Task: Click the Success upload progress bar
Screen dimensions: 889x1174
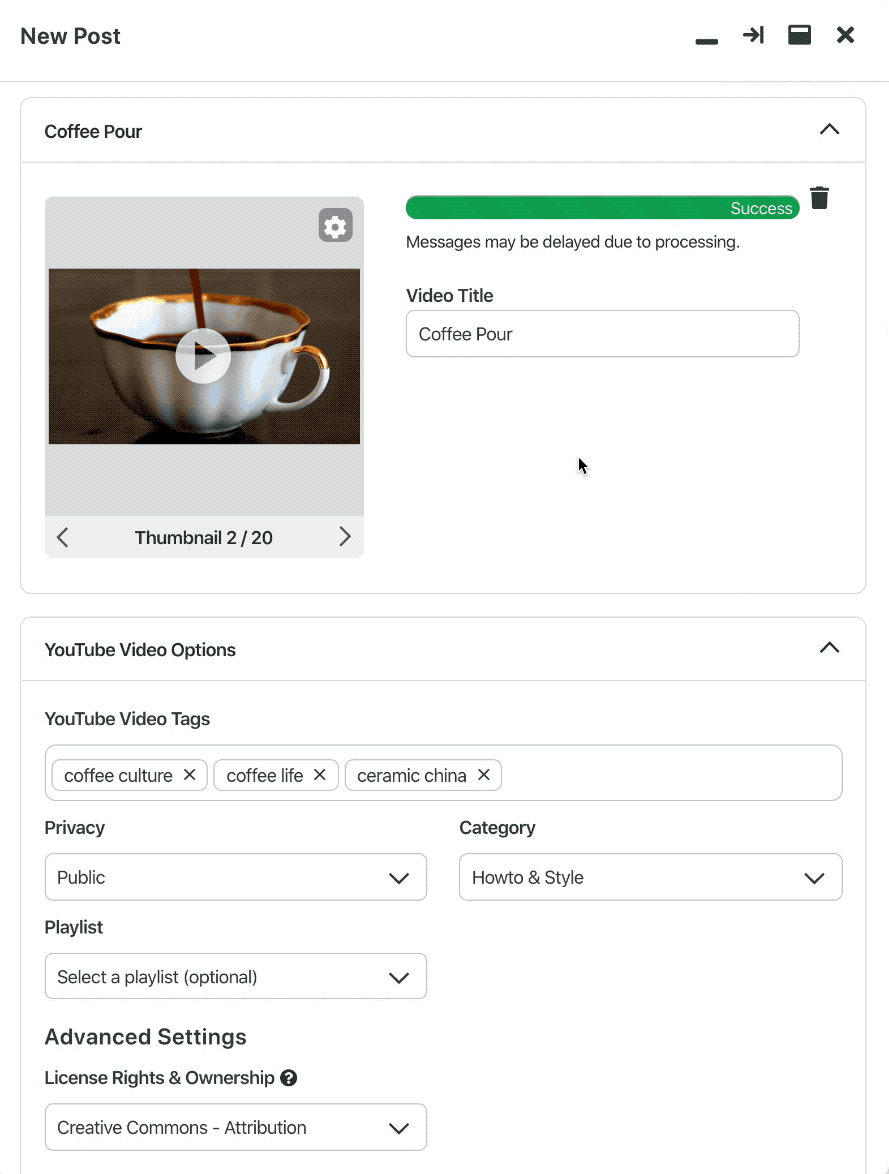Action: (602, 207)
